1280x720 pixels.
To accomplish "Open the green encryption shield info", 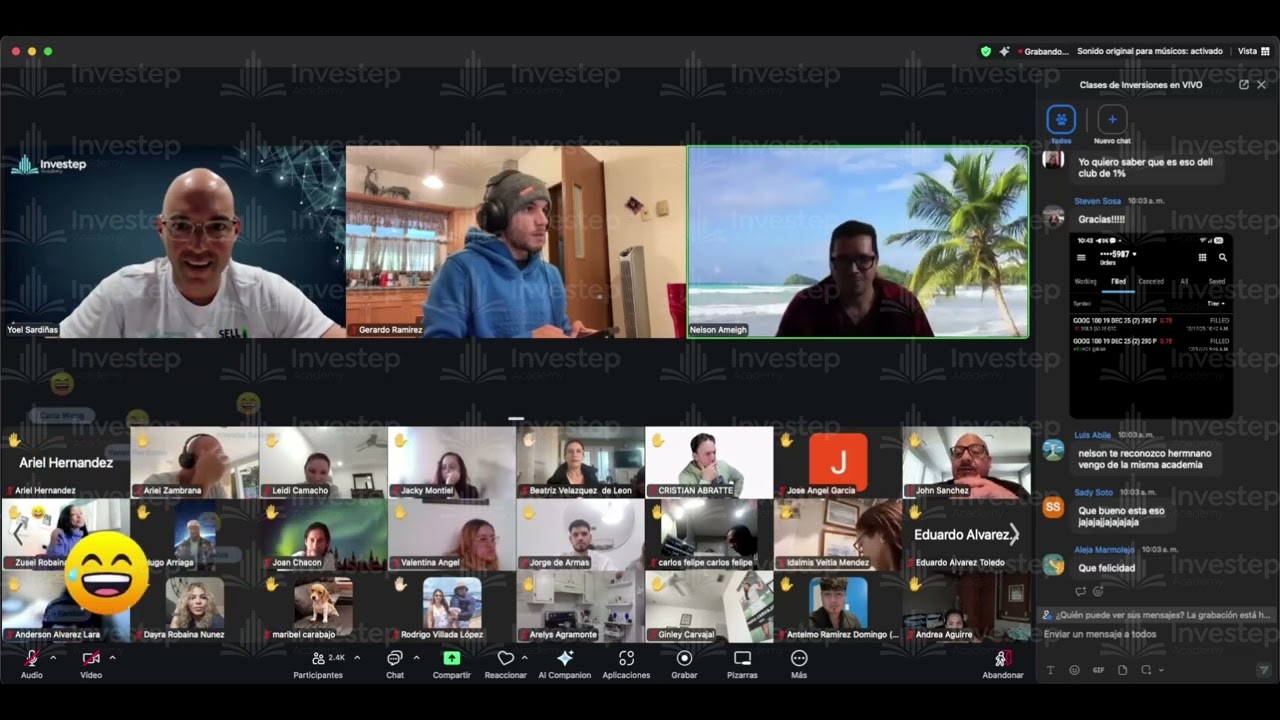I will click(985, 51).
